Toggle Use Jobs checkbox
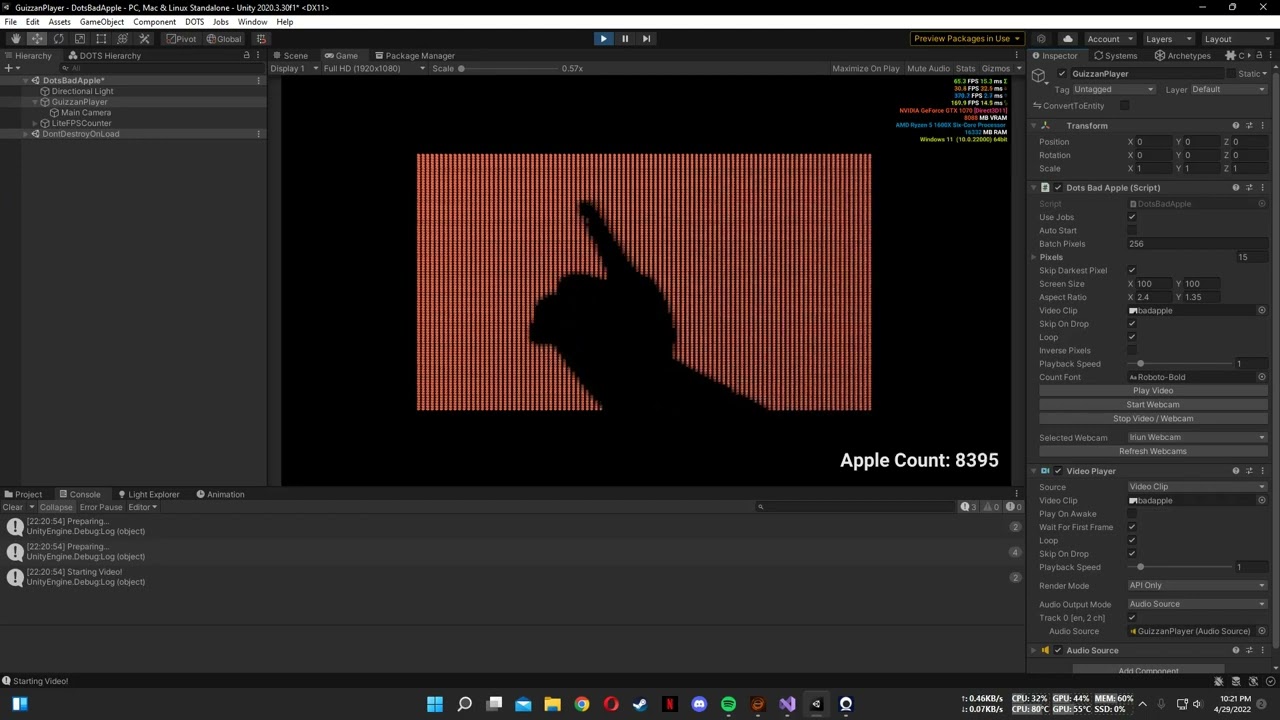The image size is (1280, 720). click(x=1132, y=217)
